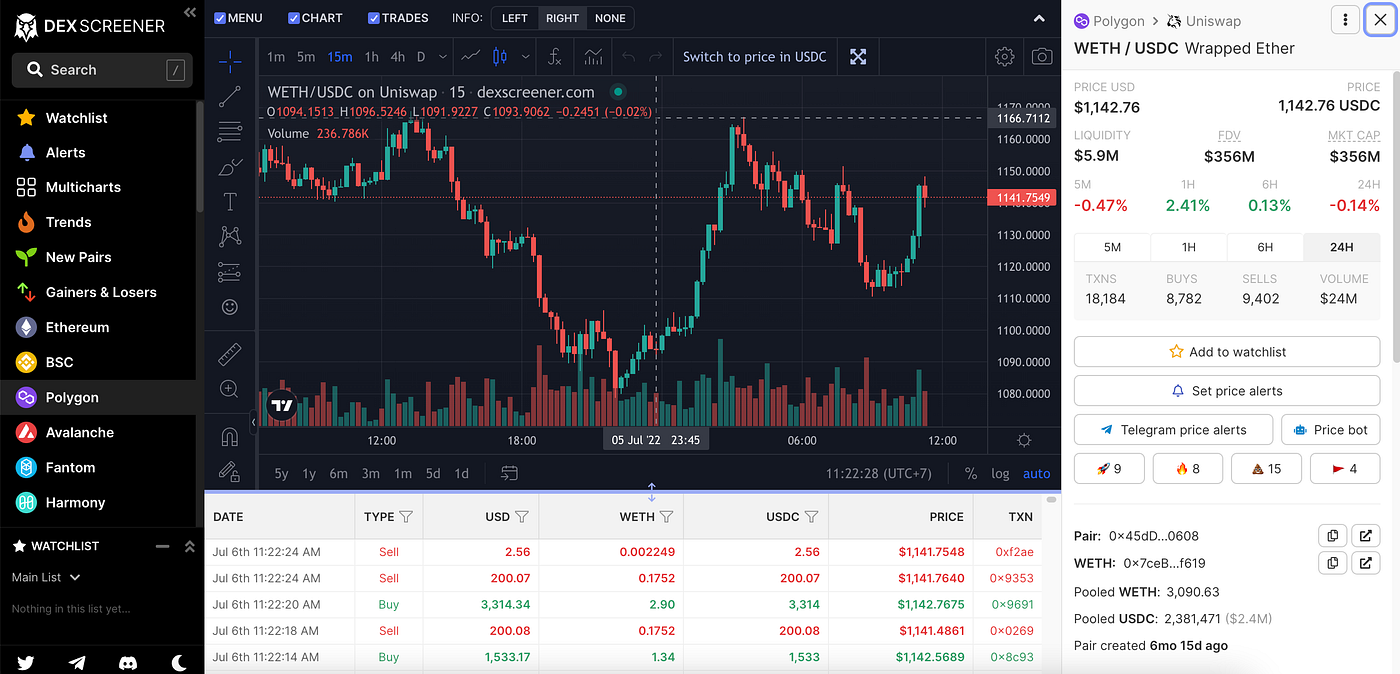Open Twitter link in sidebar footer
Viewport: 1400px width, 674px height.
coord(25,662)
